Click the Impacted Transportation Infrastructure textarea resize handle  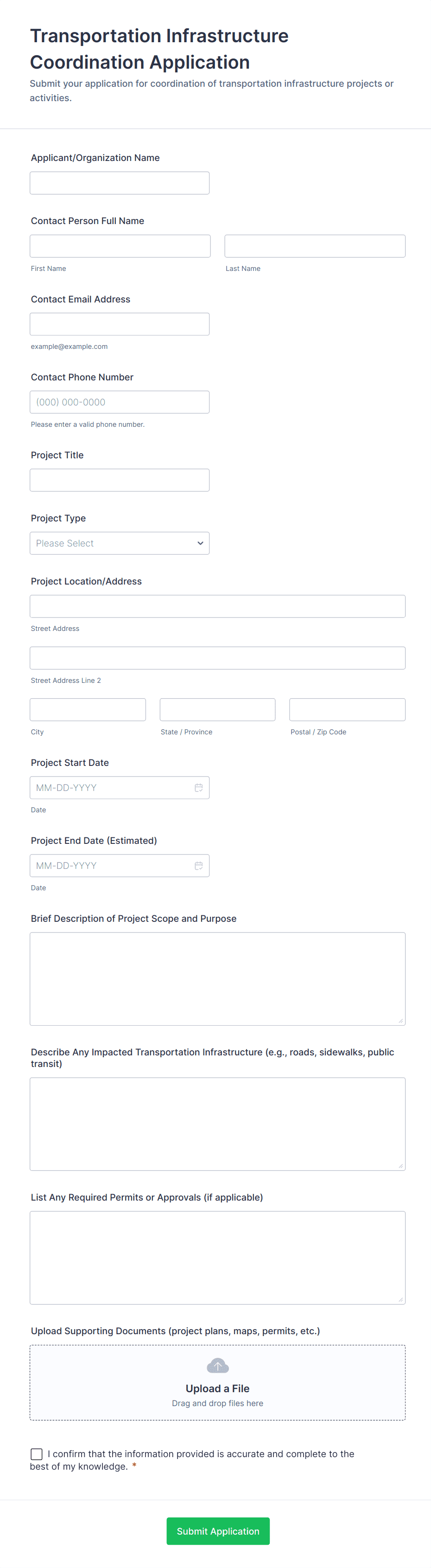(400, 1166)
